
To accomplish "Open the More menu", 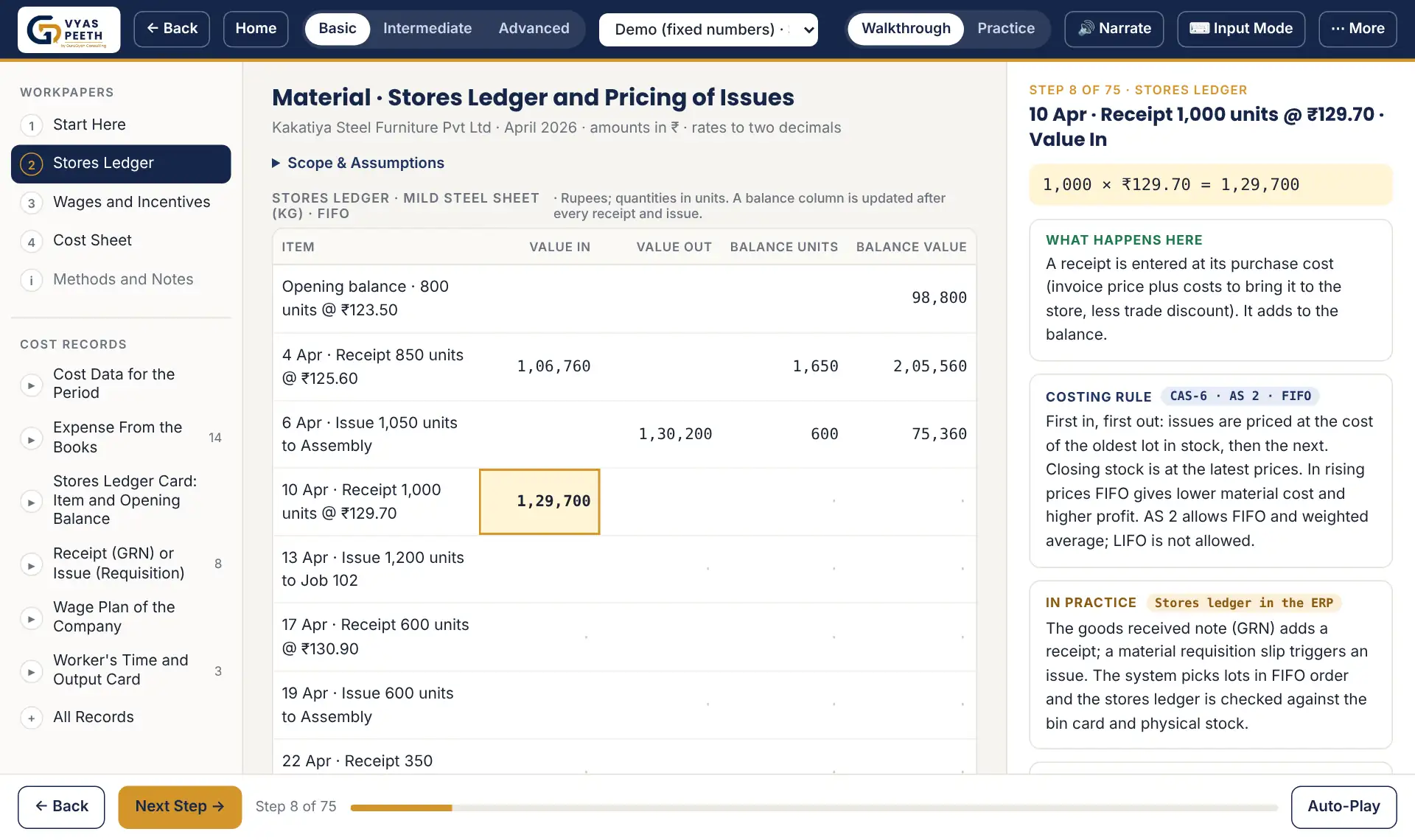I will click(x=1358, y=29).
